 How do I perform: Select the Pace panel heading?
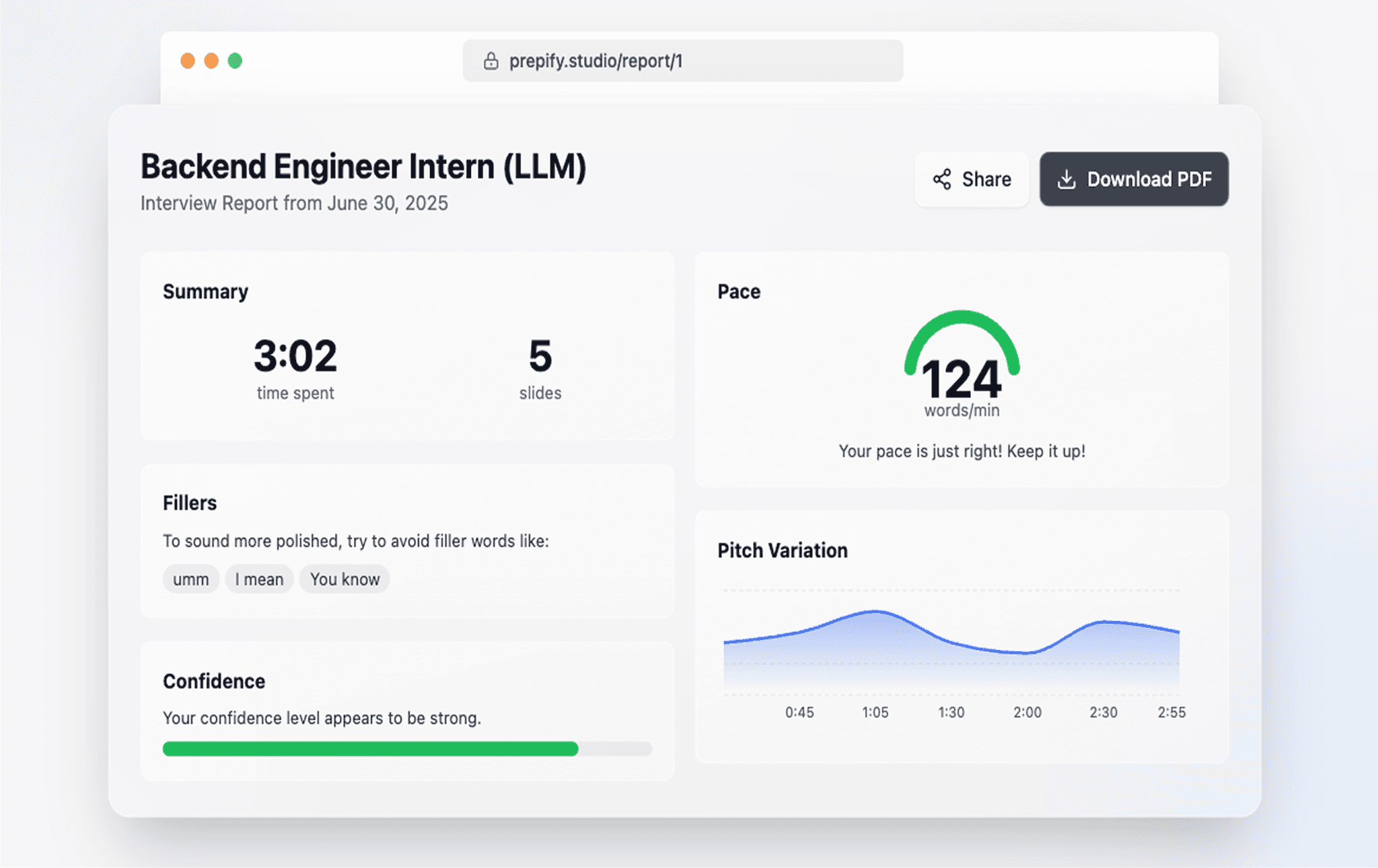point(737,291)
